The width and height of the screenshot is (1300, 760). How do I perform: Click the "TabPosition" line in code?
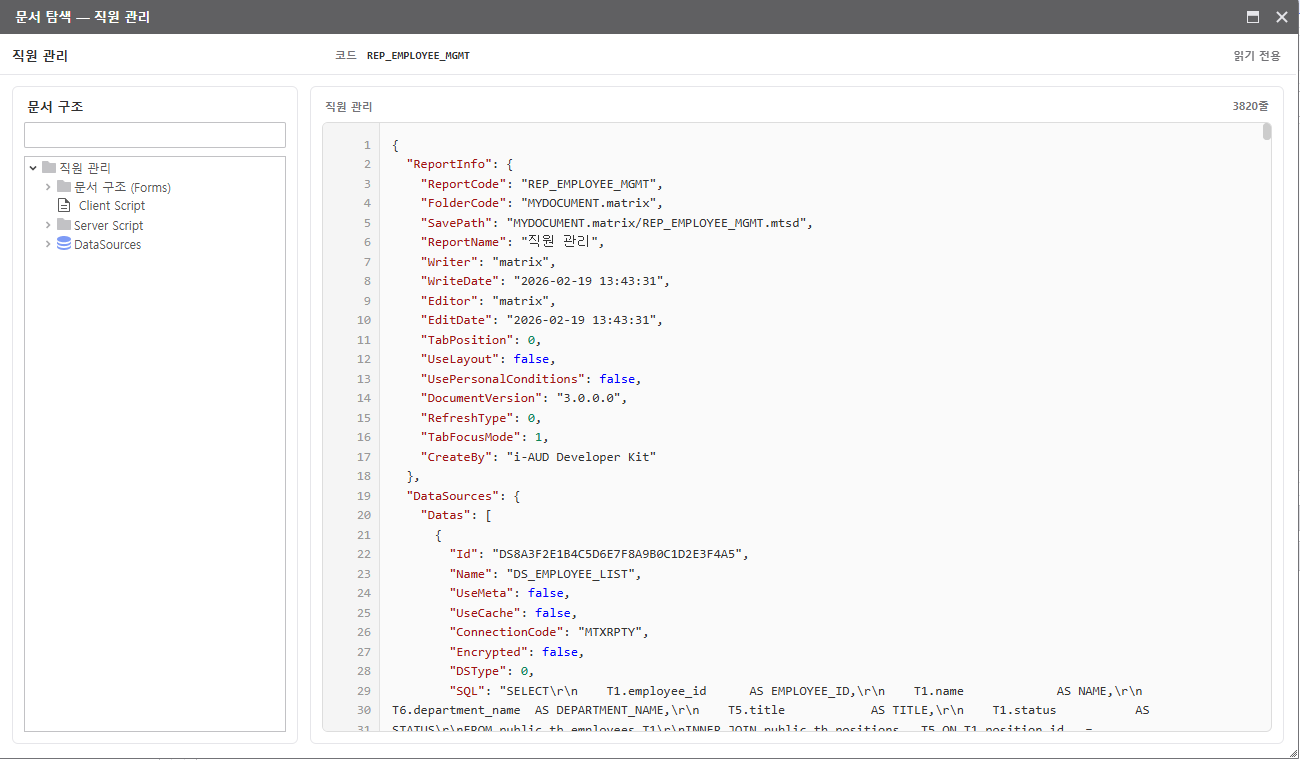[481, 340]
